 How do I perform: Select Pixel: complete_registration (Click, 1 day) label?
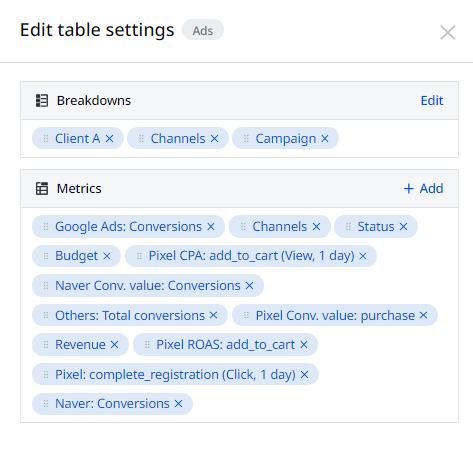[175, 375]
